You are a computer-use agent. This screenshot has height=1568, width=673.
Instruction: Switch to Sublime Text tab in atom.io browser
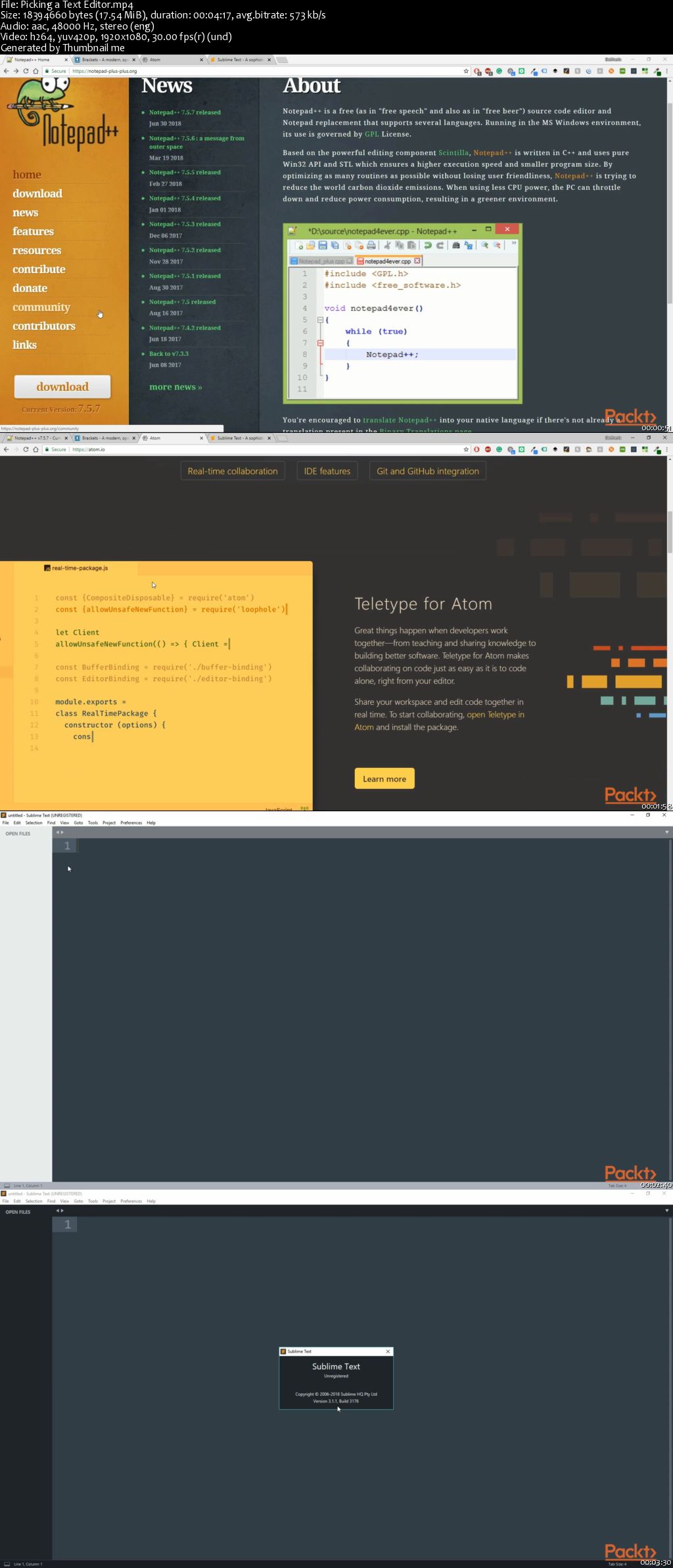click(240, 438)
